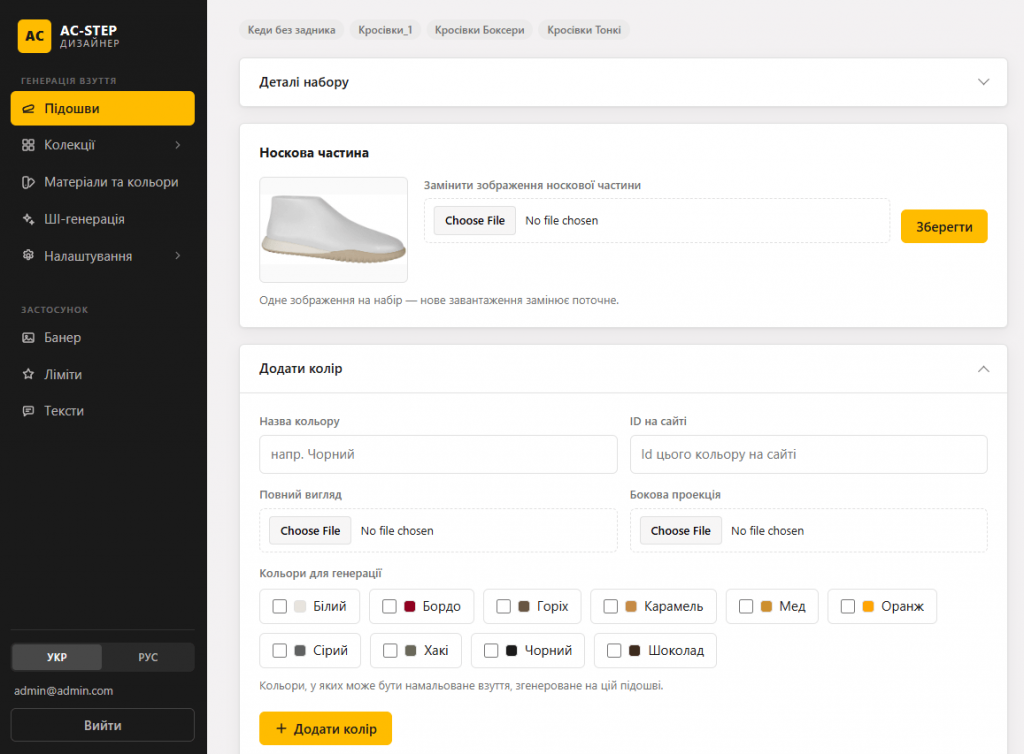Expand the Деталі набору section chevron
The width and height of the screenshot is (1024, 754).
[984, 82]
